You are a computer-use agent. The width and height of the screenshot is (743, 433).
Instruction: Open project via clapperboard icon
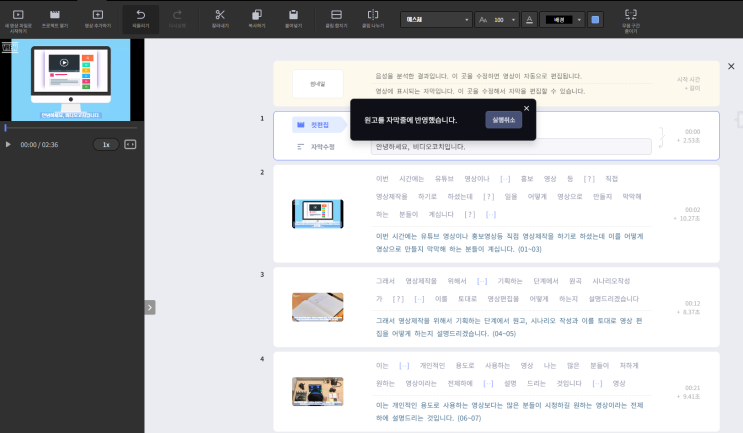click(55, 19)
